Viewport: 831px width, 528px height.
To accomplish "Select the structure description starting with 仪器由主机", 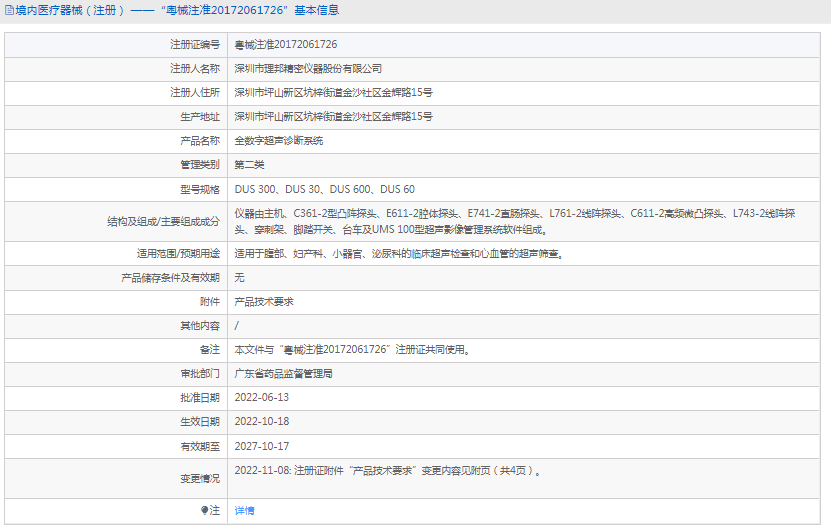I will 515,222.
